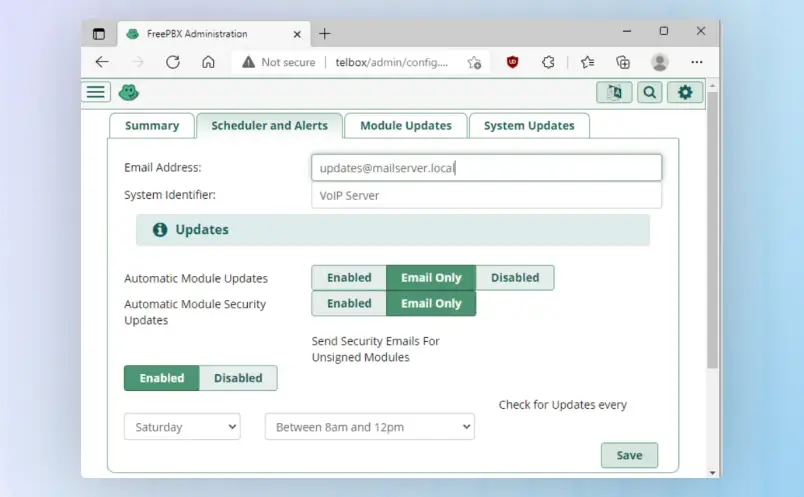Open the FreePBX search icon
The image size is (804, 497).
coord(650,92)
